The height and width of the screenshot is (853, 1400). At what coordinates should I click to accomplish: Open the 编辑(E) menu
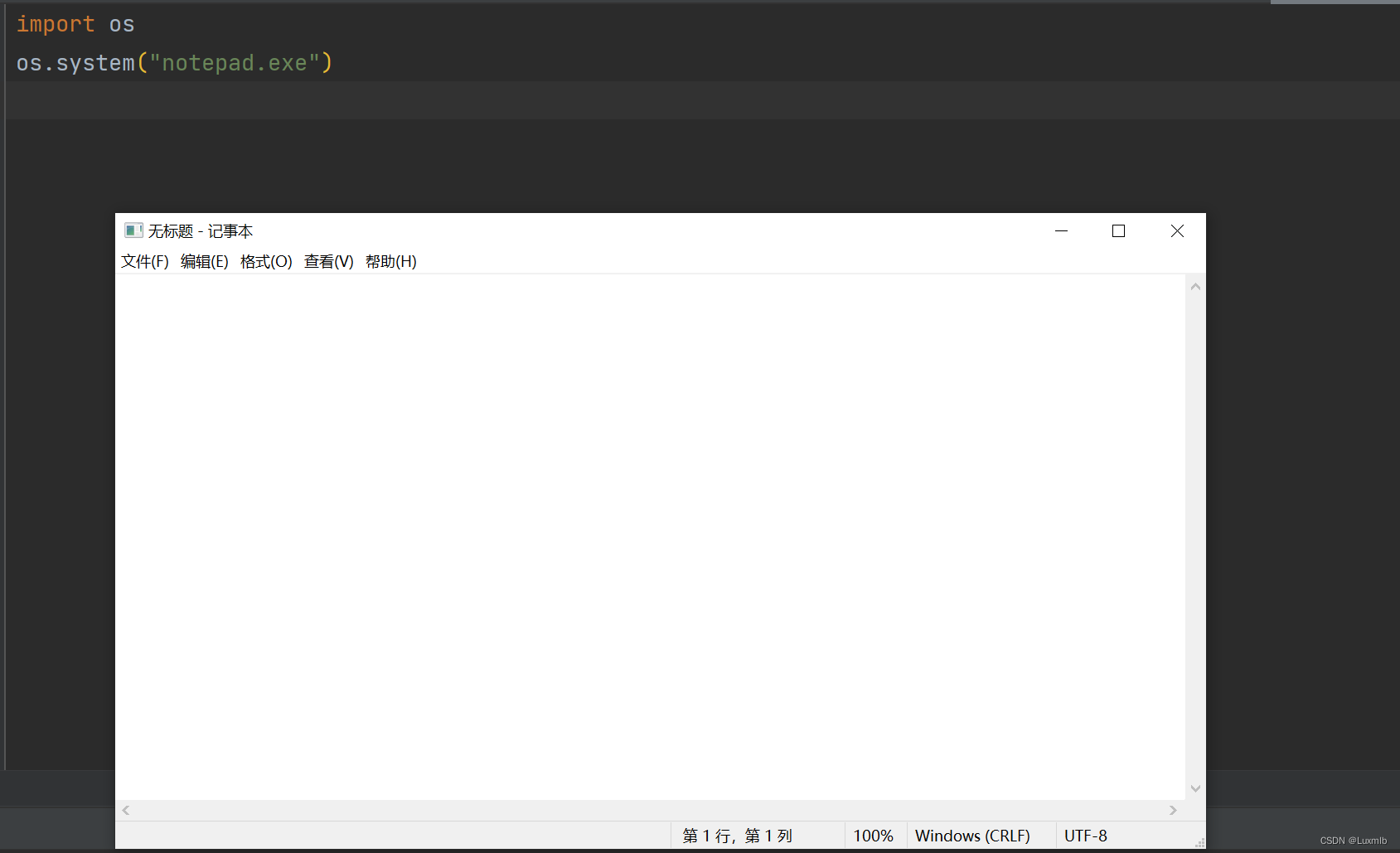tap(204, 261)
